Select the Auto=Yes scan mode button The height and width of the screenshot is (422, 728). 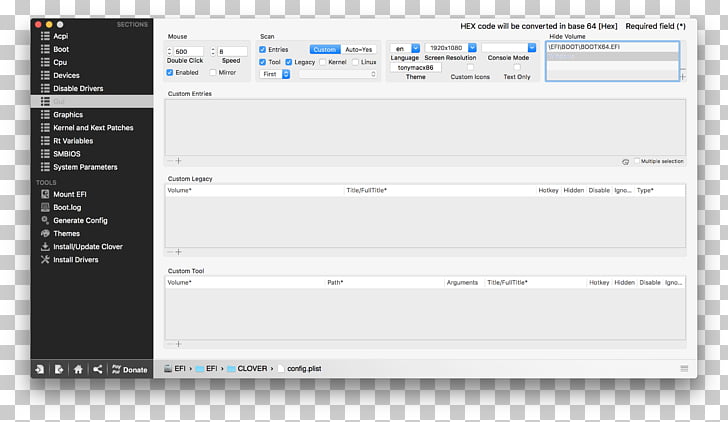tap(358, 49)
